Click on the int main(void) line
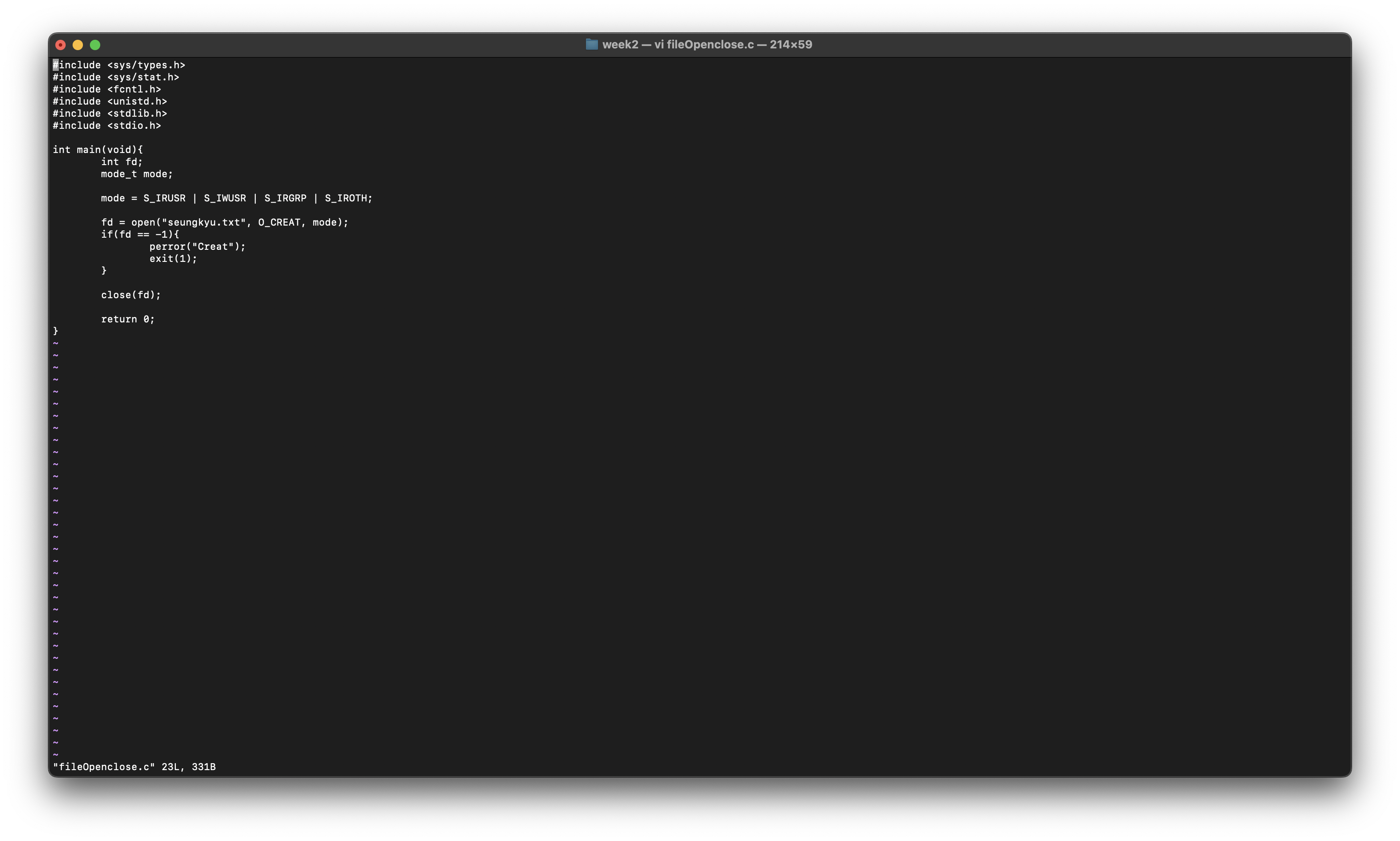The height and width of the screenshot is (841, 1400). 98,150
